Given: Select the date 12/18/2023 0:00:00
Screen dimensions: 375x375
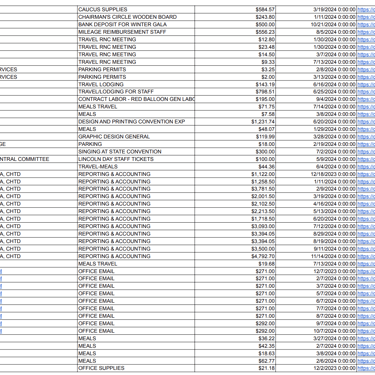Looking at the screenshot, I should point(333,174).
